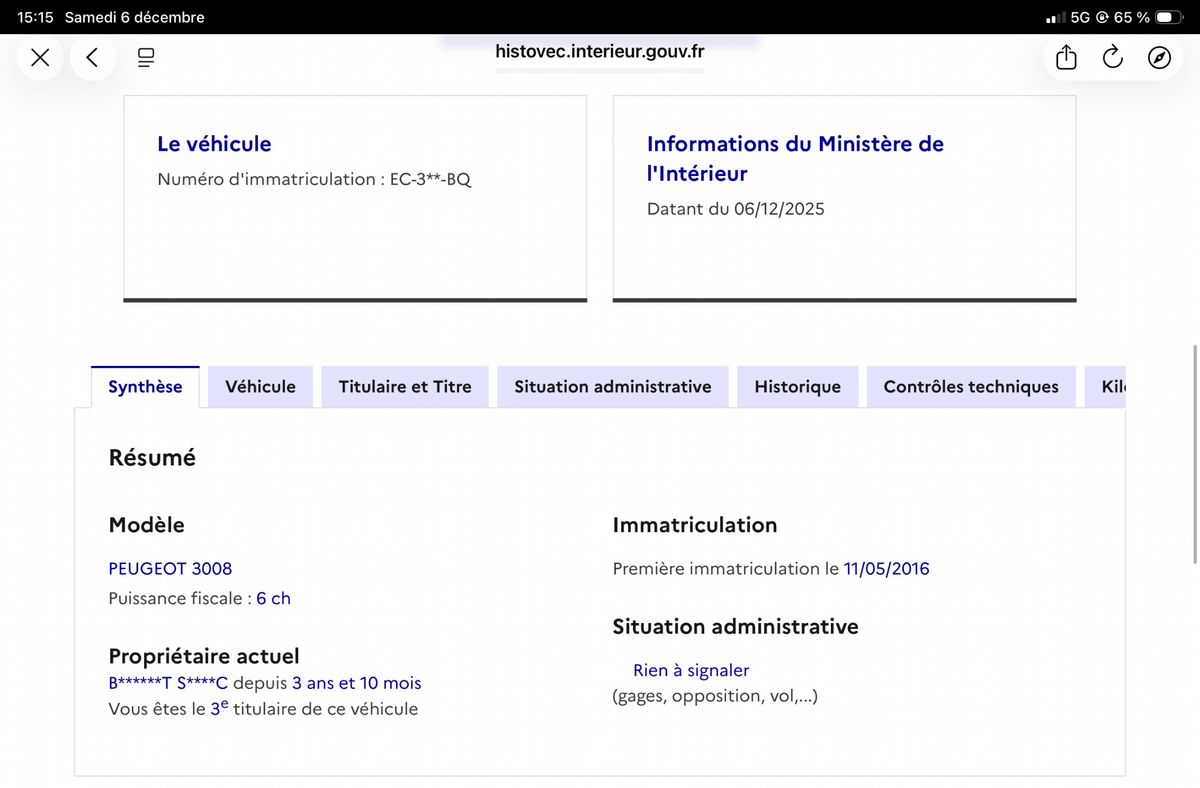Click the Datant du 06/12/2025 text
This screenshot has height=788, width=1200.
[x=736, y=209]
